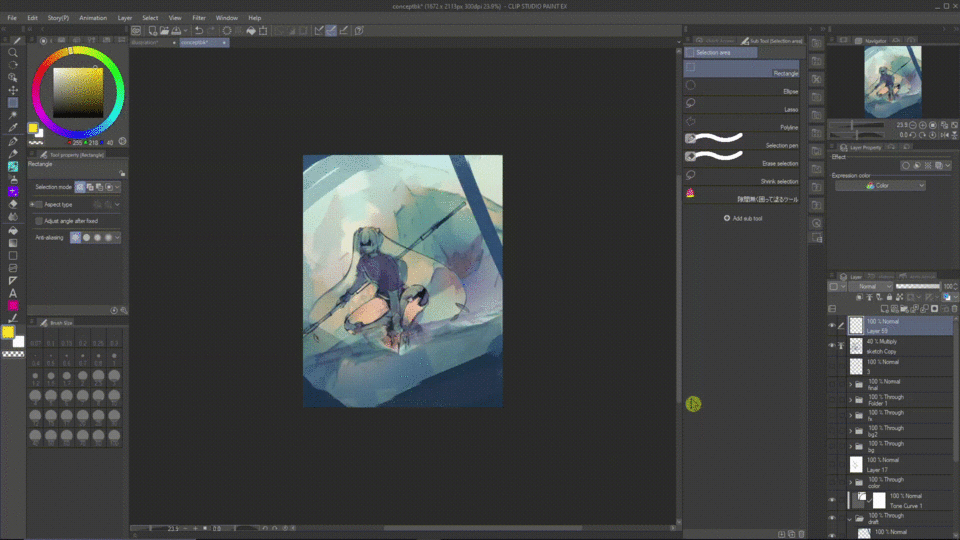
Task: Open the File menu
Action: click(12, 18)
